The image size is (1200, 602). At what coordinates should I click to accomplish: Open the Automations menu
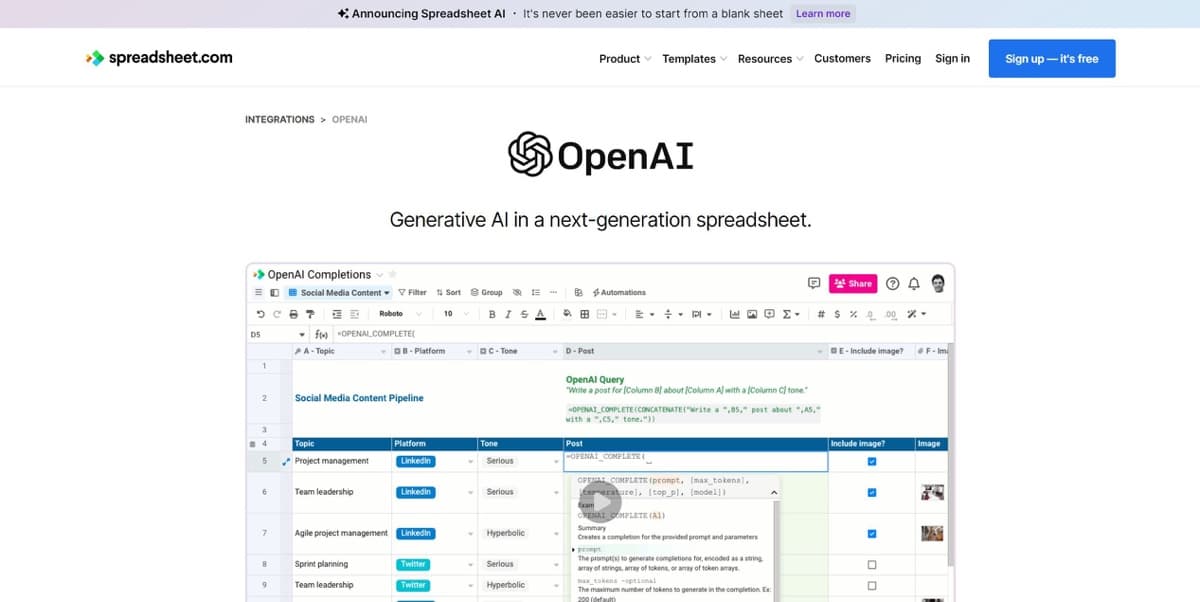tap(619, 292)
